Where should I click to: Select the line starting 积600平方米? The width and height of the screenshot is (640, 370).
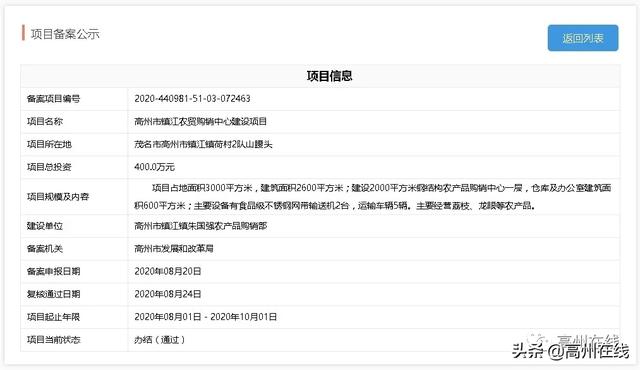coord(335,206)
